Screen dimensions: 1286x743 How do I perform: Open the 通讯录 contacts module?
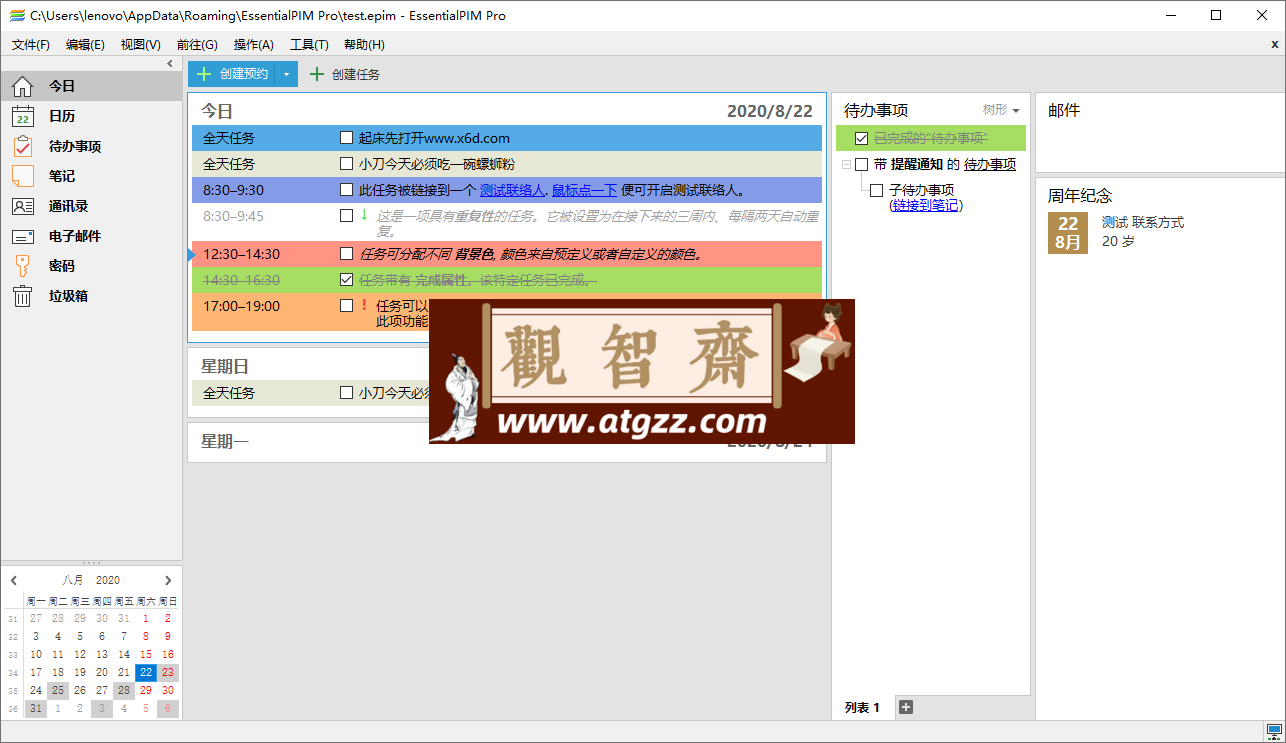click(91, 206)
